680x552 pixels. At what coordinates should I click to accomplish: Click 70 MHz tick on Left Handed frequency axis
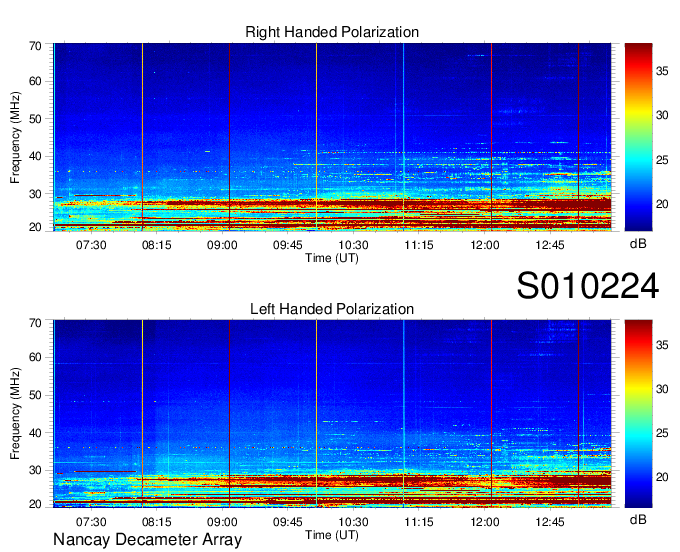click(35, 323)
